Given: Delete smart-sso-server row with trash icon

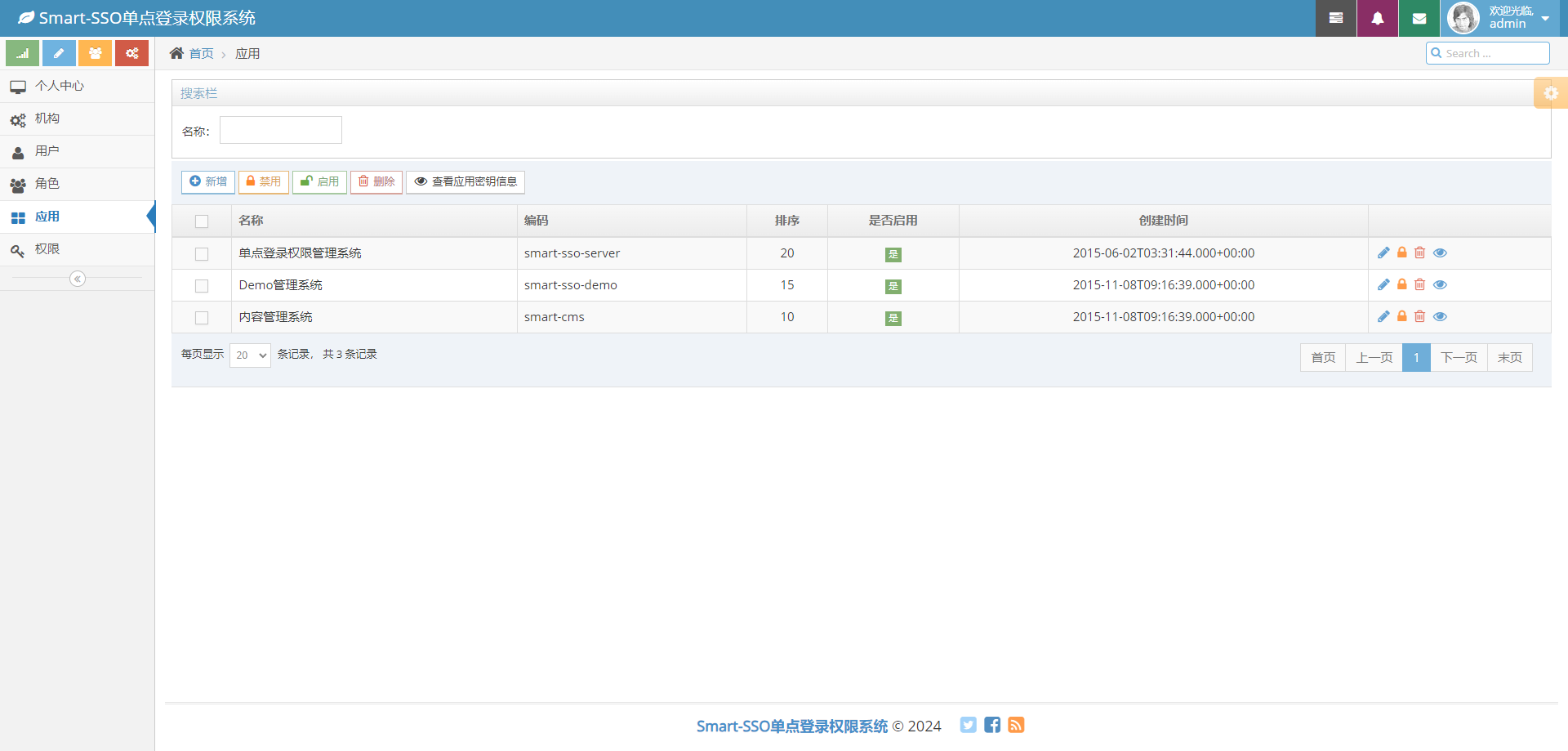Looking at the screenshot, I should [1419, 253].
